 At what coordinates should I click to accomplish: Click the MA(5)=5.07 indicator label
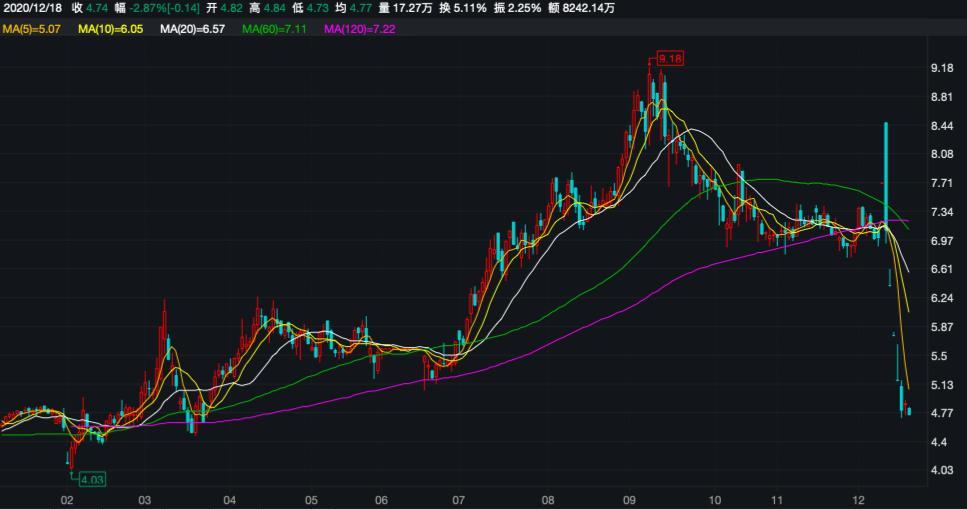pos(32,29)
